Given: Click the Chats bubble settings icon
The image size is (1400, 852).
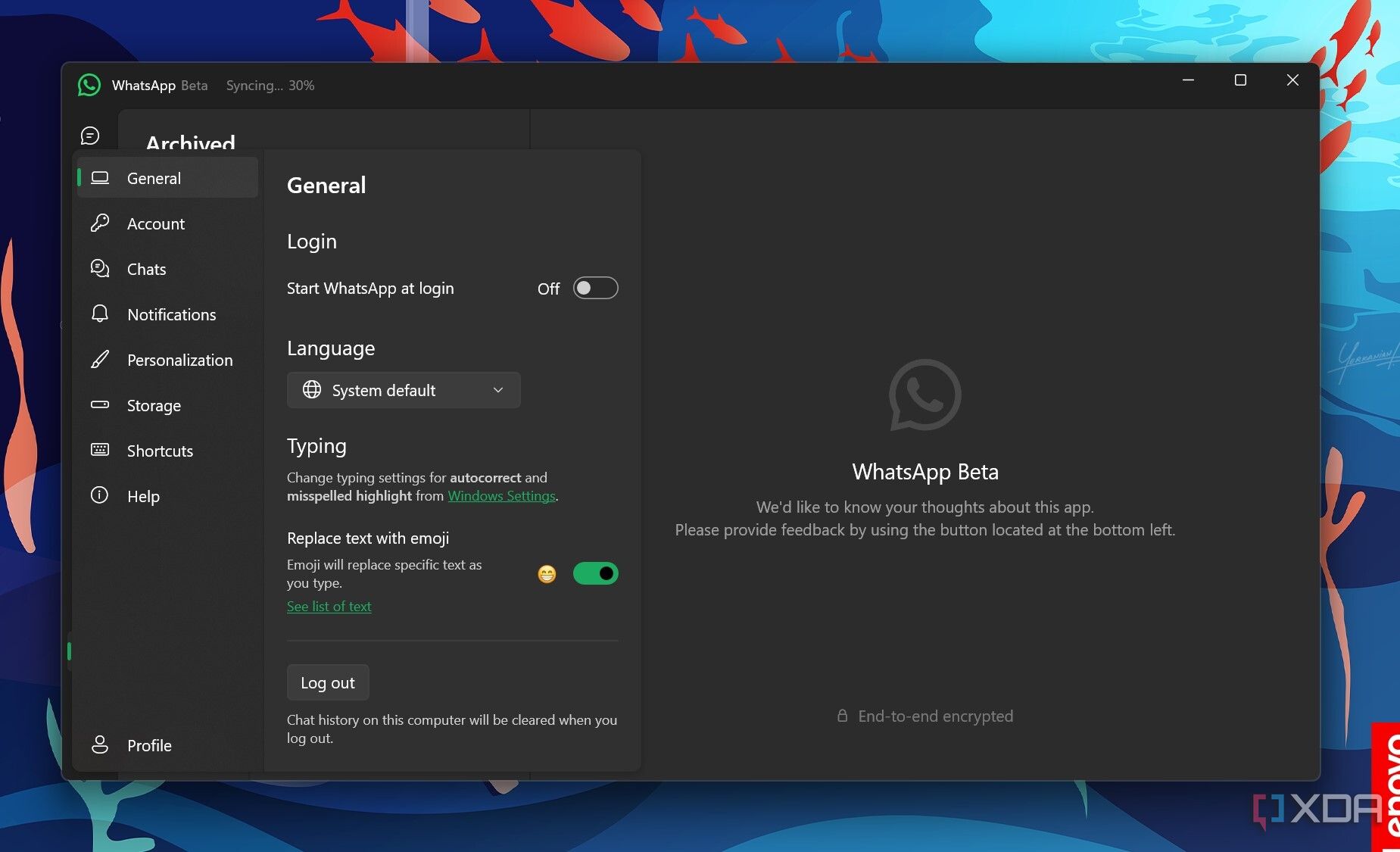Looking at the screenshot, I should point(100,269).
